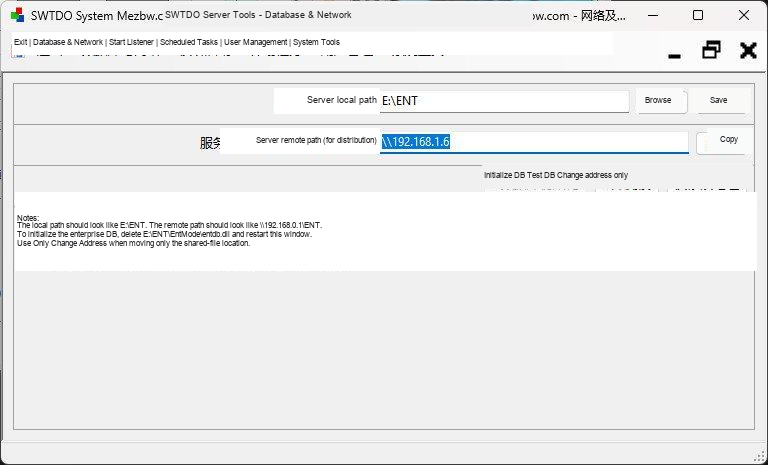The height and width of the screenshot is (465, 768).
Task: Open the System Tools menu
Action: coord(316,42)
